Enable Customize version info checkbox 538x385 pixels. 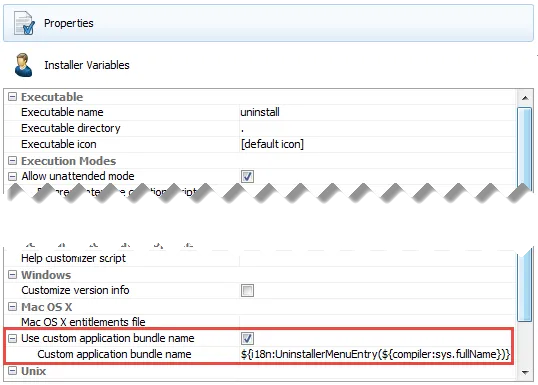tap(247, 290)
